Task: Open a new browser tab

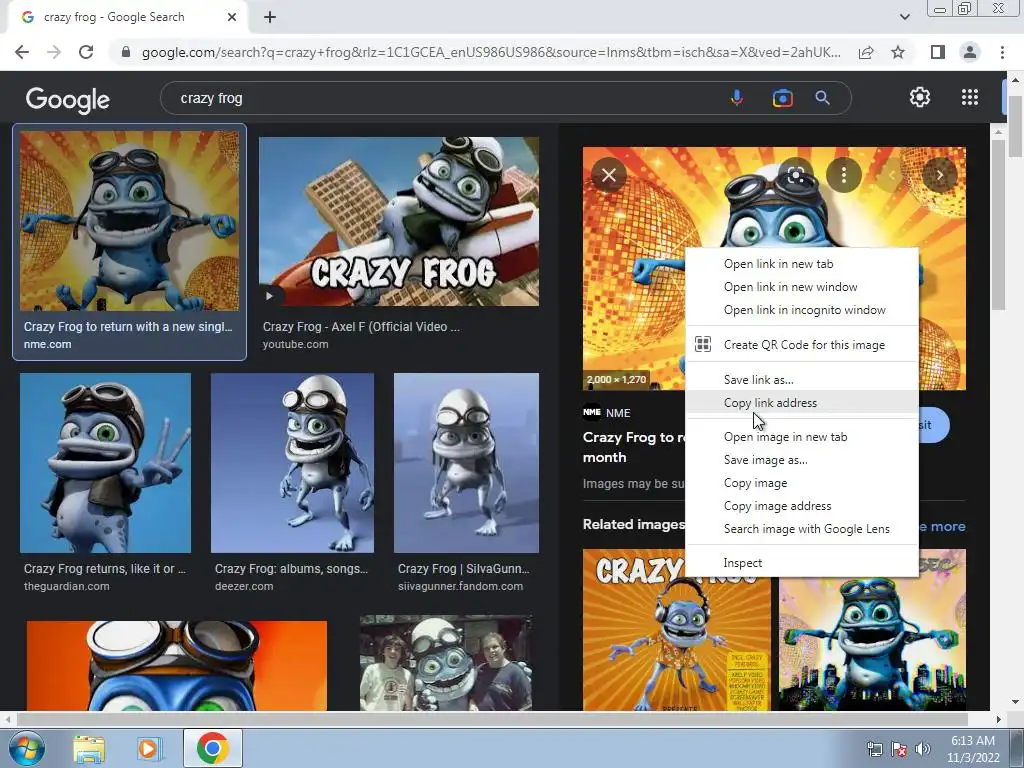Action: point(270,18)
